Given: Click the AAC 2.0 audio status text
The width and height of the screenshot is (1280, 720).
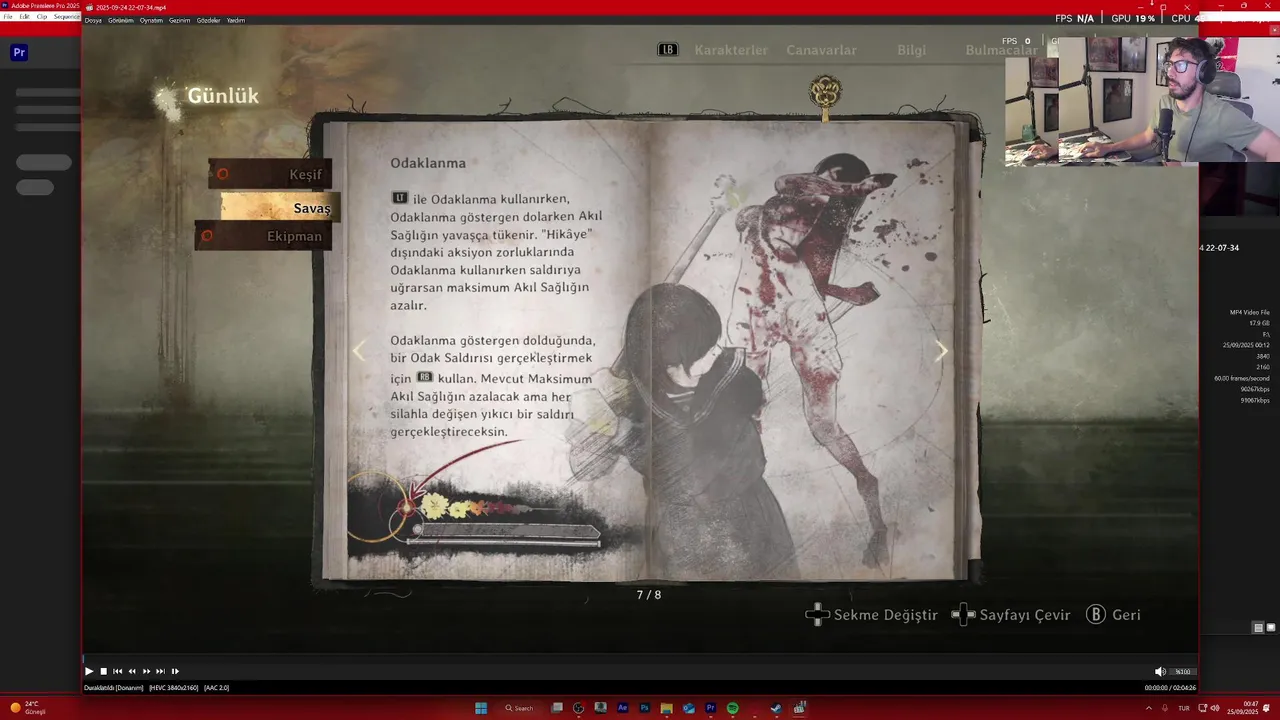Looking at the screenshot, I should [216, 688].
